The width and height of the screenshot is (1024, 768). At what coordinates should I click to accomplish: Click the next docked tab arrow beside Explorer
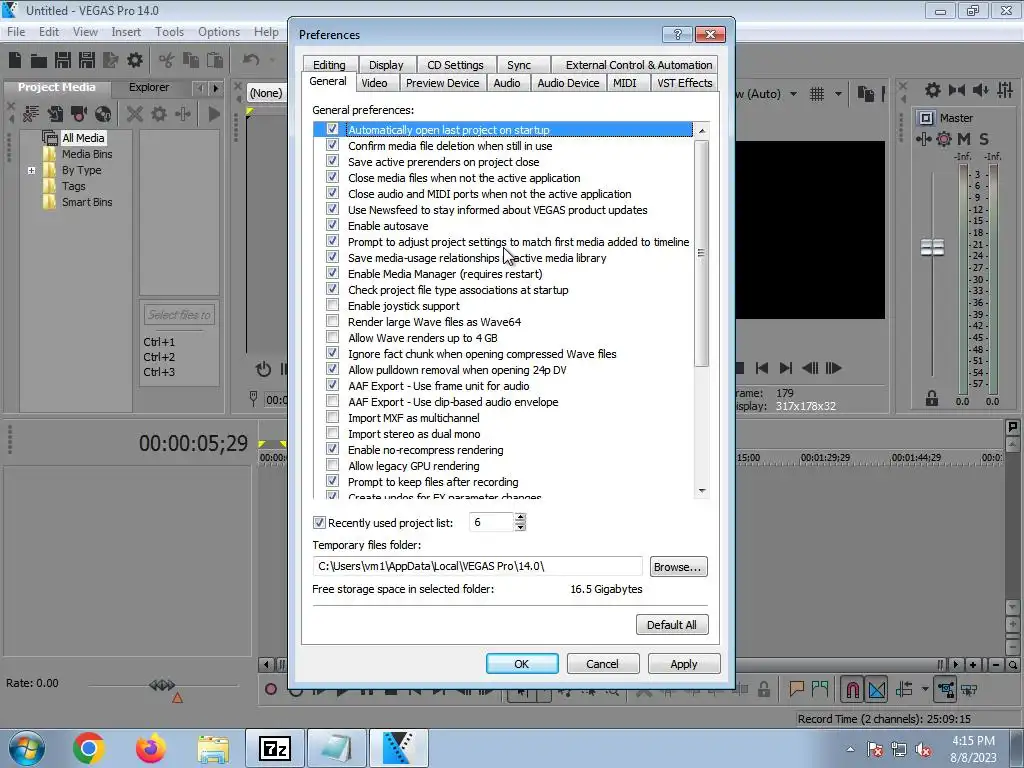coord(216,88)
